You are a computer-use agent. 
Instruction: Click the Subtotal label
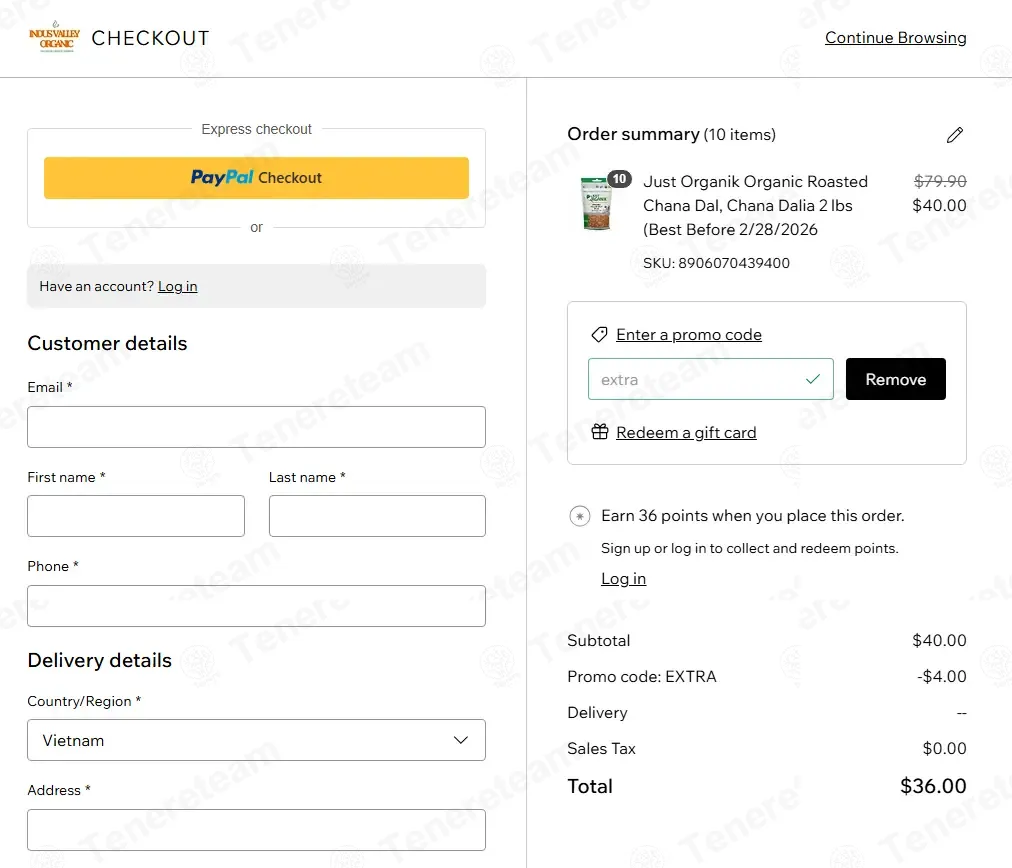(x=598, y=640)
